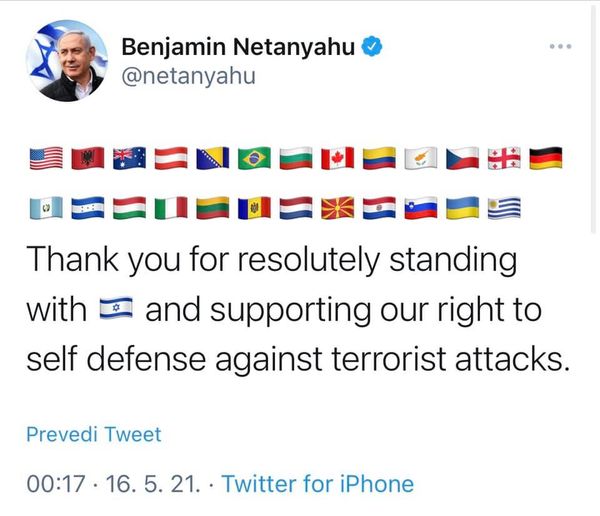Click the Georgia five-cross flag emoji
The image size is (600, 516).
pyautogui.click(x=503, y=158)
